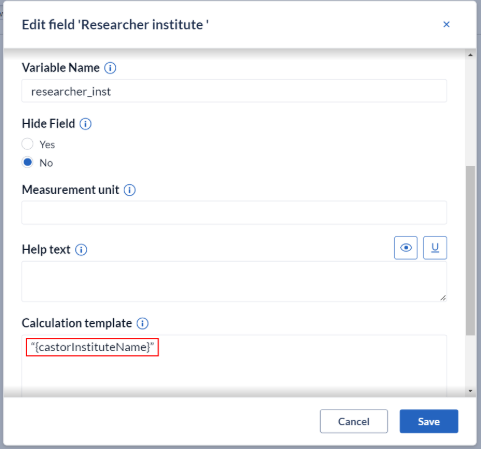Open the Hide Field info tooltip icon
The height and width of the screenshot is (449, 481).
(x=85, y=124)
